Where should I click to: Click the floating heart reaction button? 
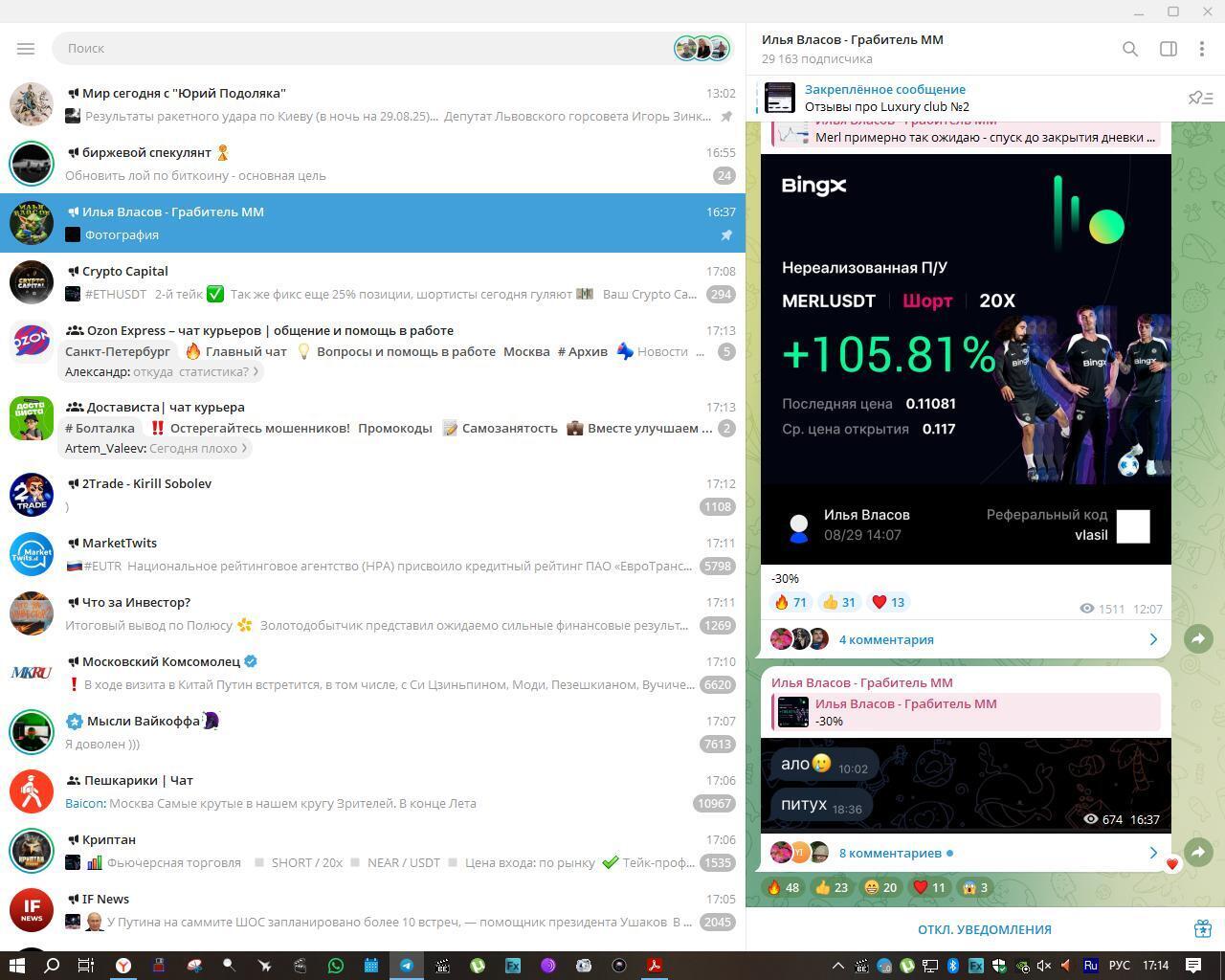point(1171,864)
